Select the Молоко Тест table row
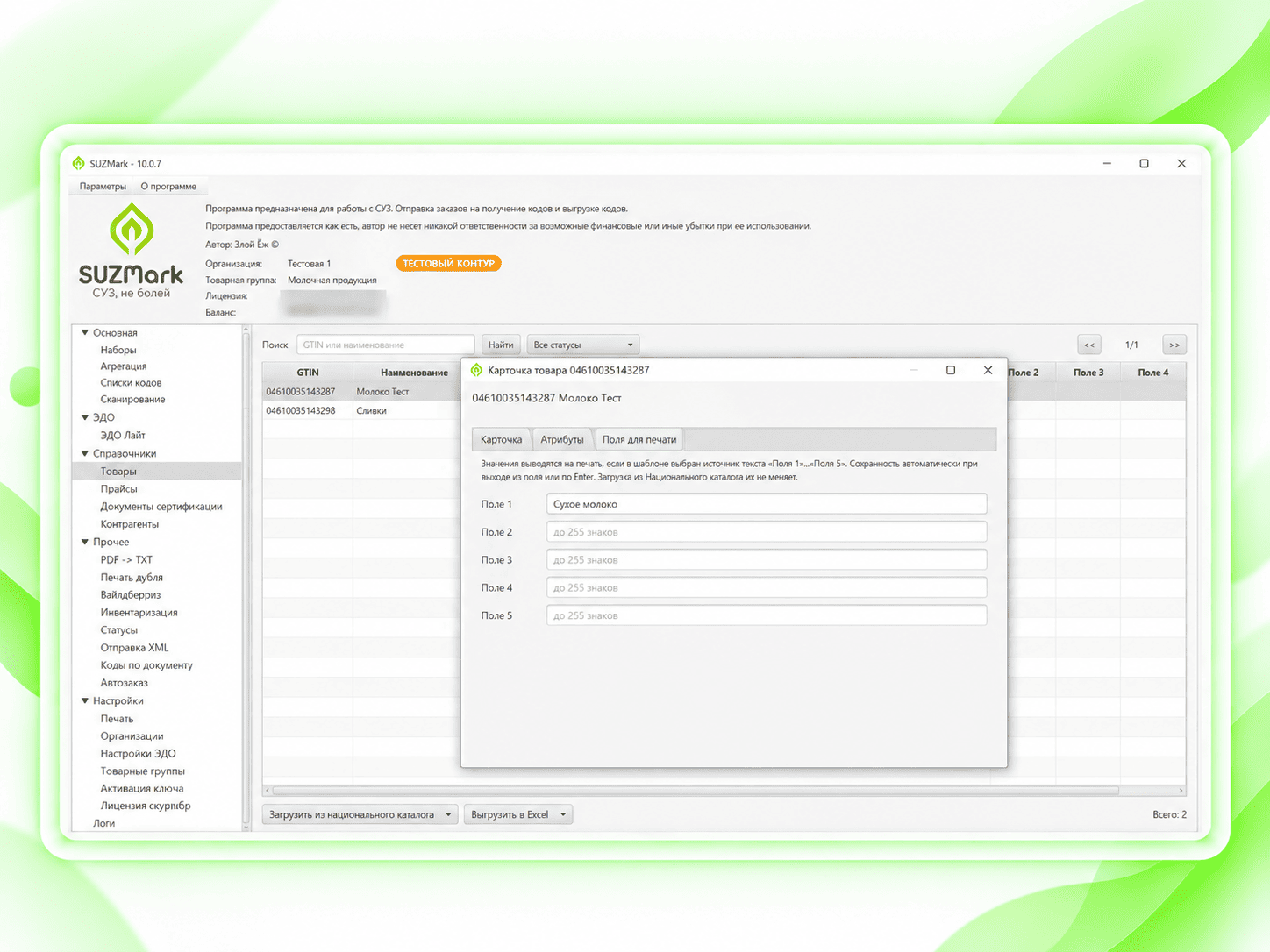The image size is (1270, 952). tap(362, 392)
